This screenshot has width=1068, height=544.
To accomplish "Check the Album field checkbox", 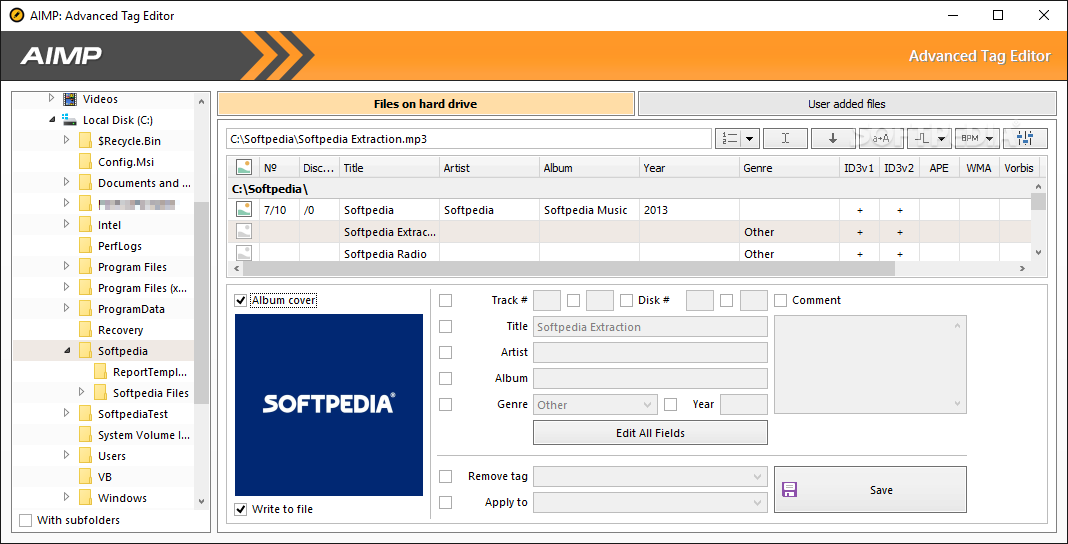I will point(445,379).
